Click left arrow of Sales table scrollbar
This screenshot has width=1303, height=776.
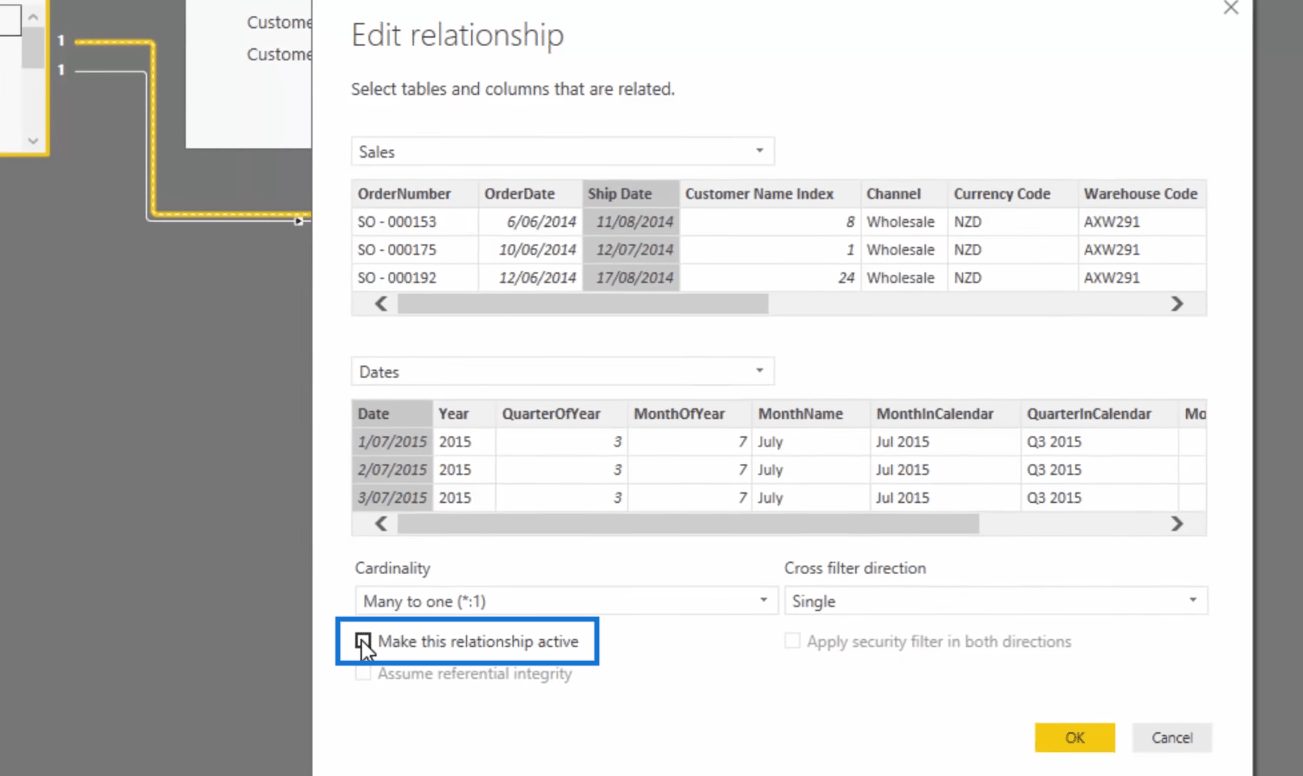click(x=380, y=304)
